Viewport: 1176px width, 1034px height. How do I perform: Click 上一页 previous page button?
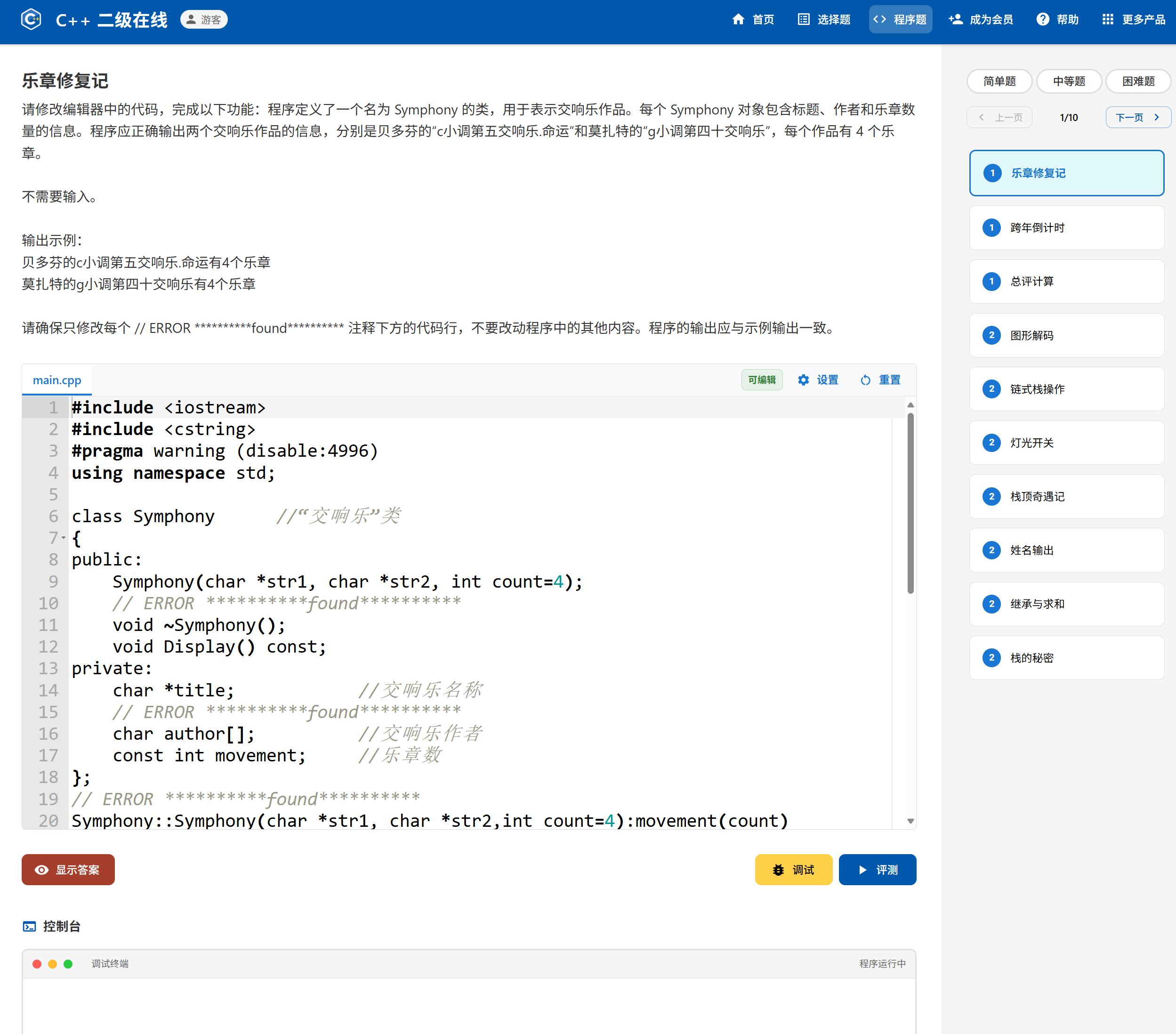coord(999,117)
